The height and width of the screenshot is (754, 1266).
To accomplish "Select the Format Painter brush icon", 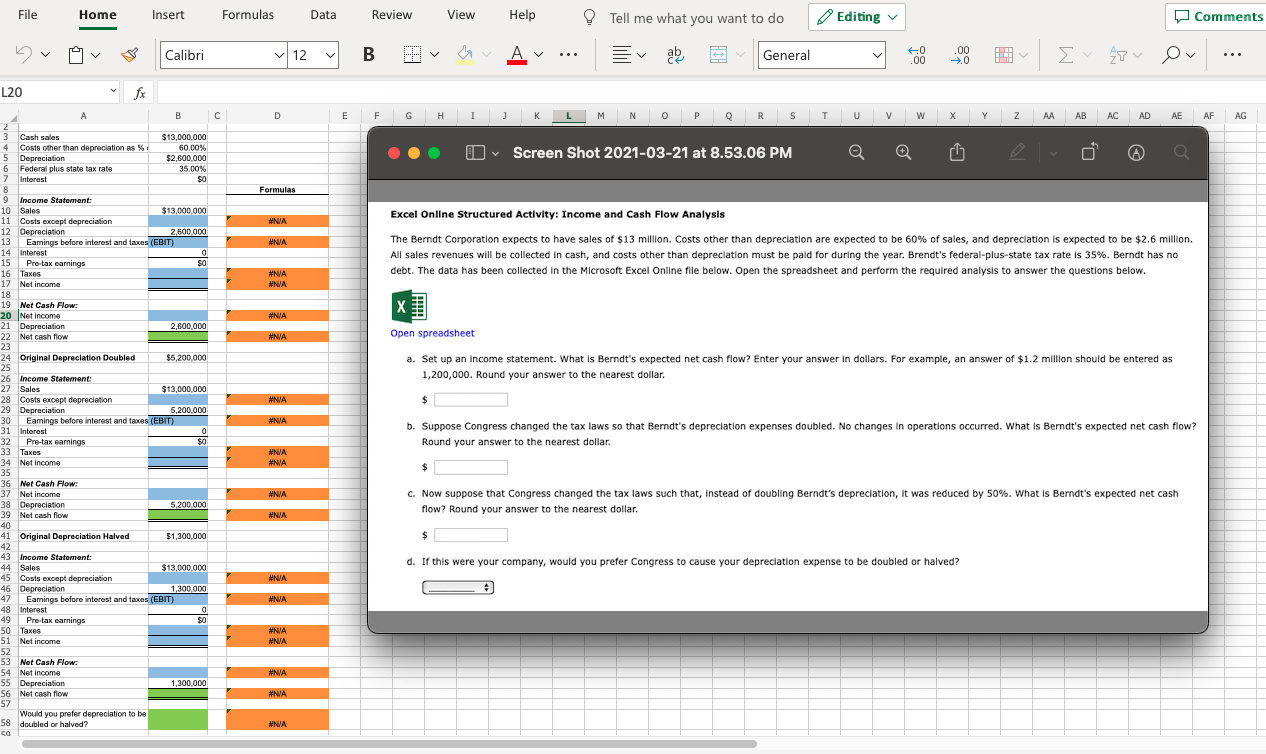I will (x=128, y=55).
